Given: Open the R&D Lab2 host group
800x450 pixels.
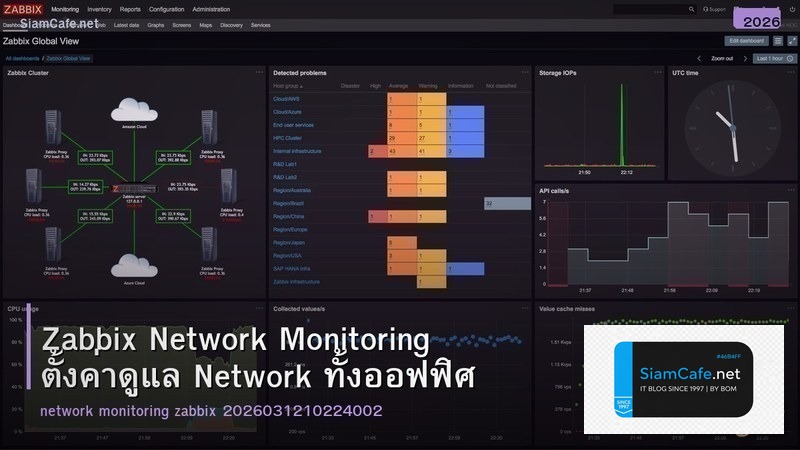Looking at the screenshot, I should [285, 177].
